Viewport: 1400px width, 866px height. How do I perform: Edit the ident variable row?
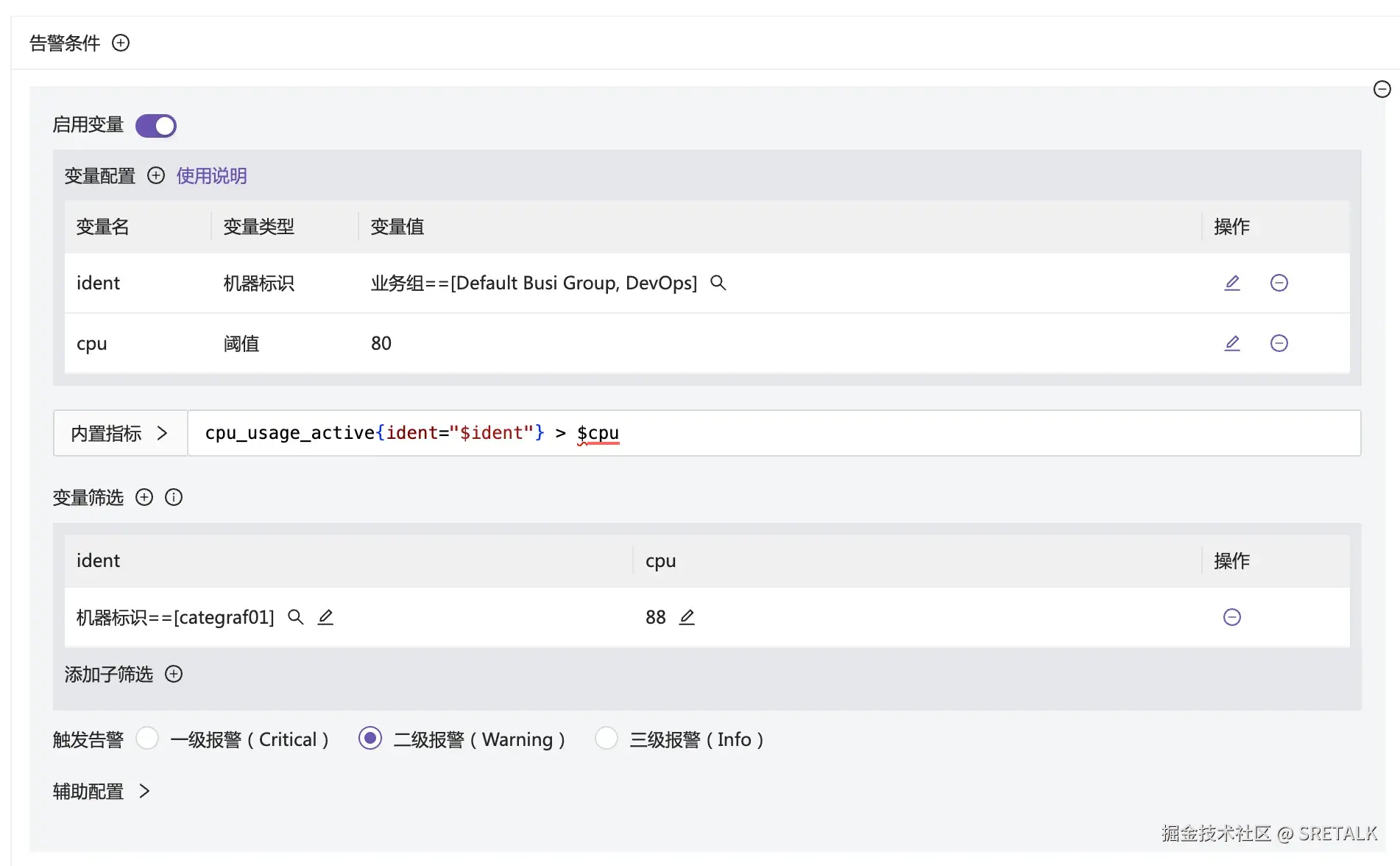click(x=1231, y=283)
